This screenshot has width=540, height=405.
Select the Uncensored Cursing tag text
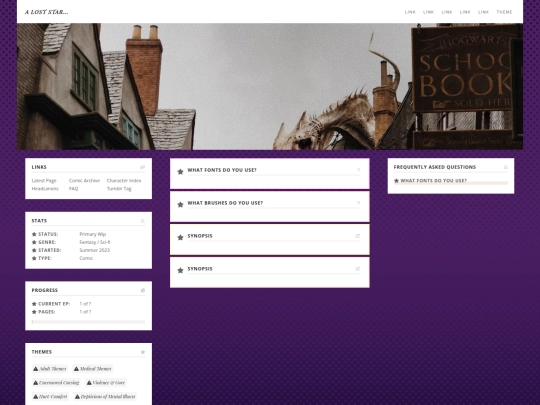[x=59, y=383]
